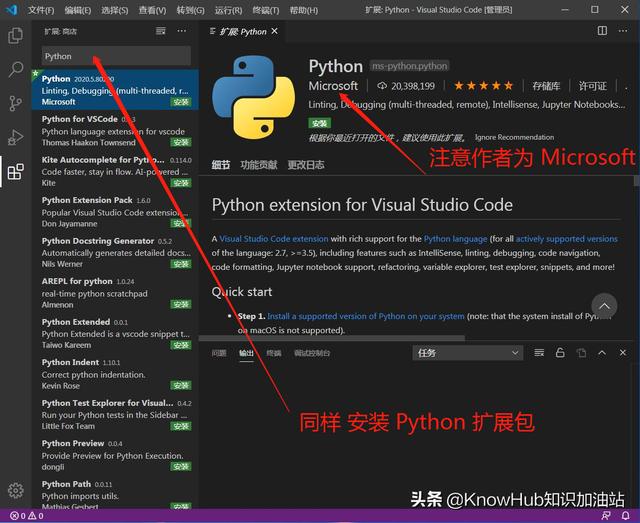The width and height of the screenshot is (640, 523).
Task: Open the Run and Debug view
Action: pyautogui.click(x=16, y=138)
